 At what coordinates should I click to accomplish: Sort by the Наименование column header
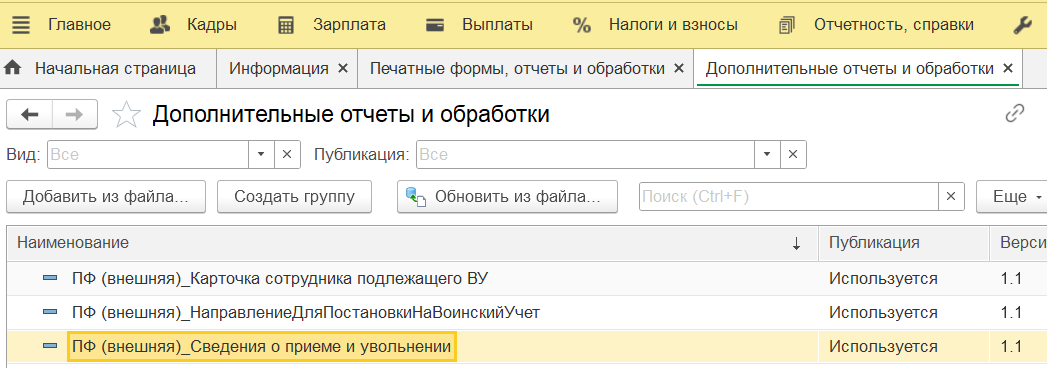coord(412,243)
